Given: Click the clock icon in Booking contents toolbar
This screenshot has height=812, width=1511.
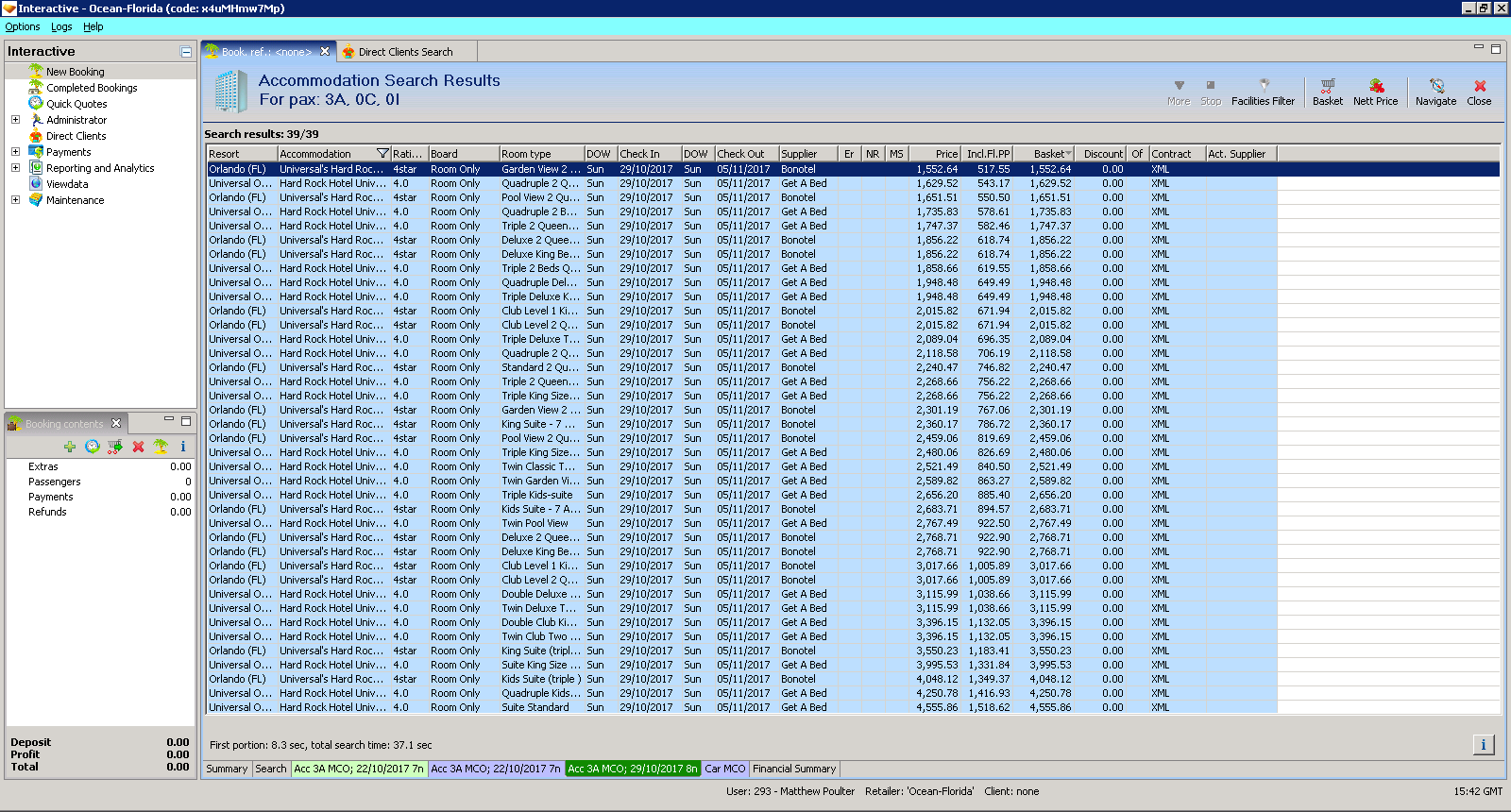Looking at the screenshot, I should (x=93, y=447).
